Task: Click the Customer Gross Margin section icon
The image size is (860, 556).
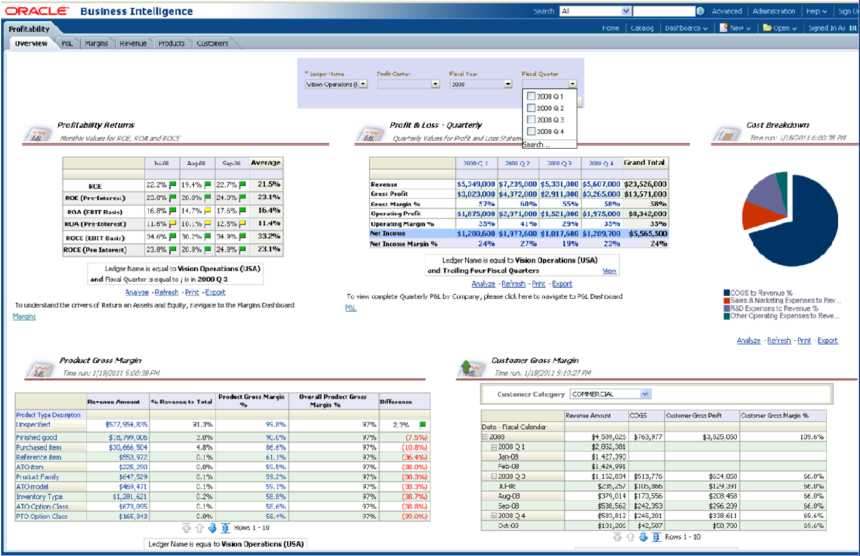Action: 471,368
